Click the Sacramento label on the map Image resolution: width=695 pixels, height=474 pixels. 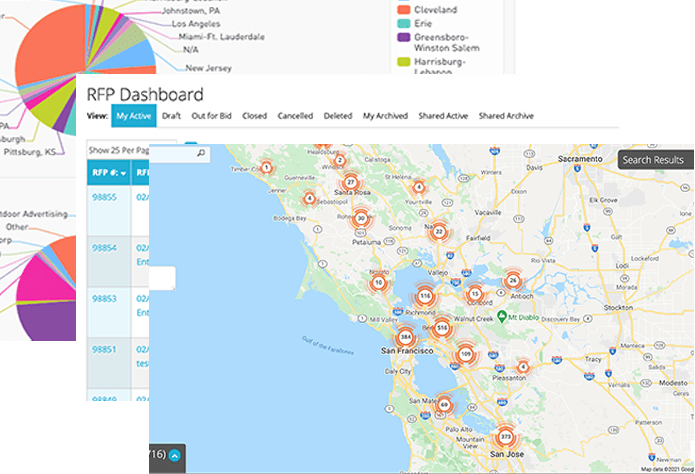pyautogui.click(x=580, y=159)
